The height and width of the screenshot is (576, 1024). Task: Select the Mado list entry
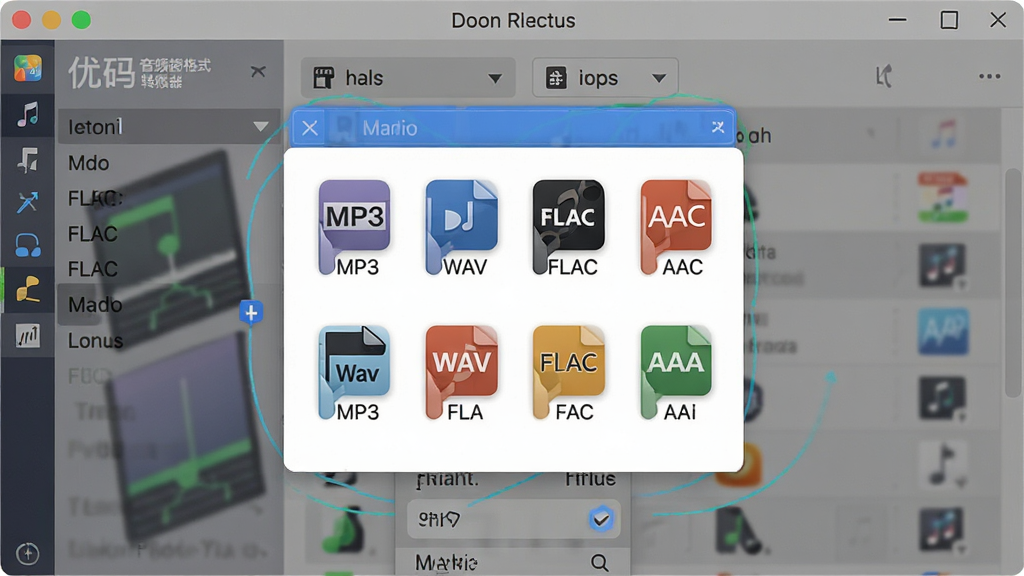[x=95, y=304]
